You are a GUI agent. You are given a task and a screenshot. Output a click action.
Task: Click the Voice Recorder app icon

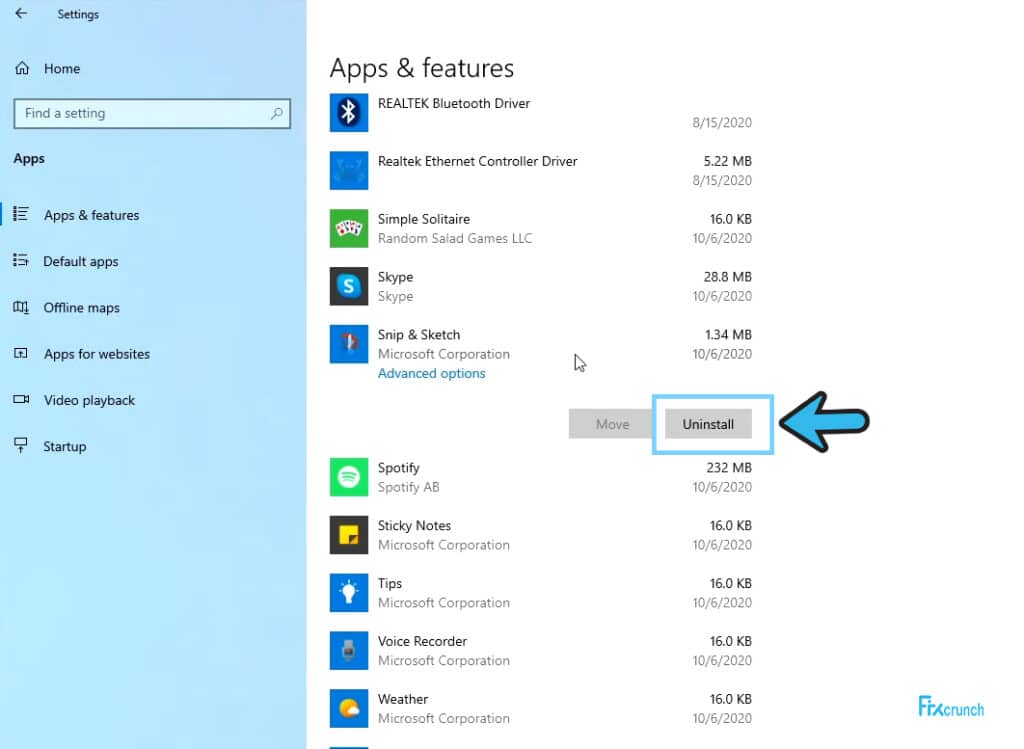(x=349, y=650)
